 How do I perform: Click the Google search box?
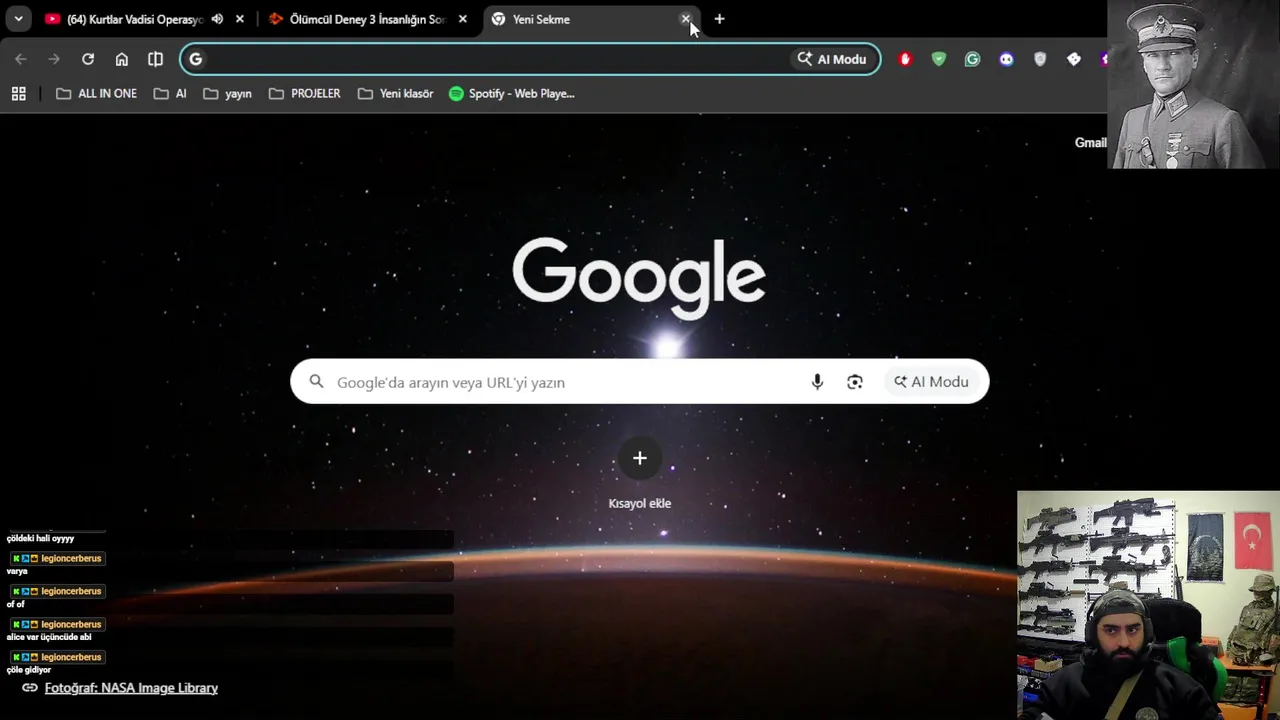[640, 381]
